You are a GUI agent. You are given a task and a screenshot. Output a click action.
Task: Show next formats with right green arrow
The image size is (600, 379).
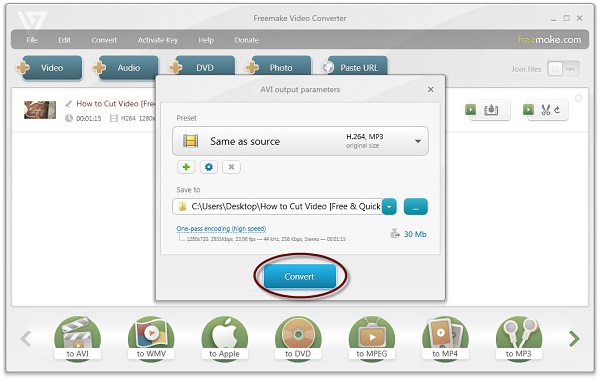574,338
